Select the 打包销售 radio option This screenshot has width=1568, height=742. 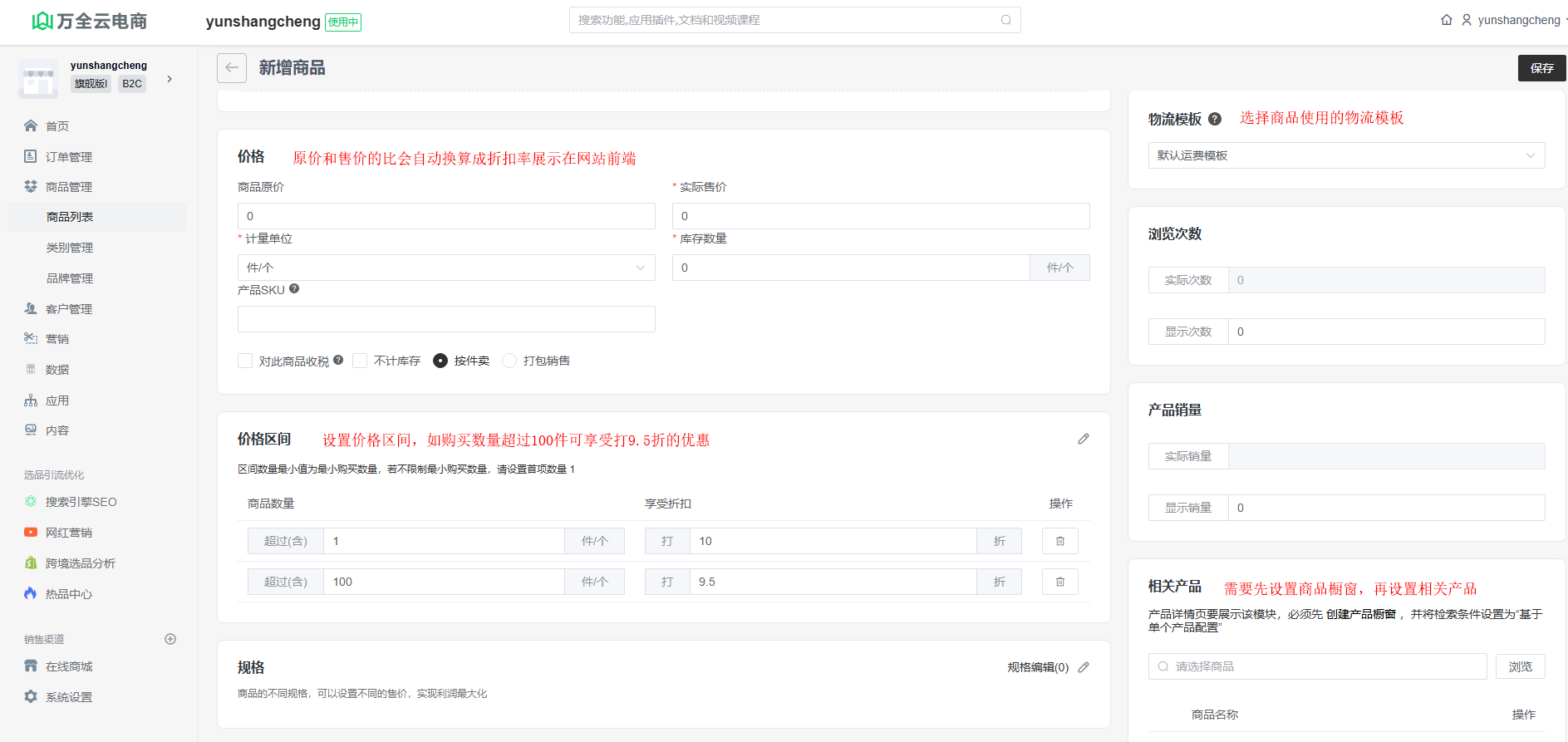509,361
